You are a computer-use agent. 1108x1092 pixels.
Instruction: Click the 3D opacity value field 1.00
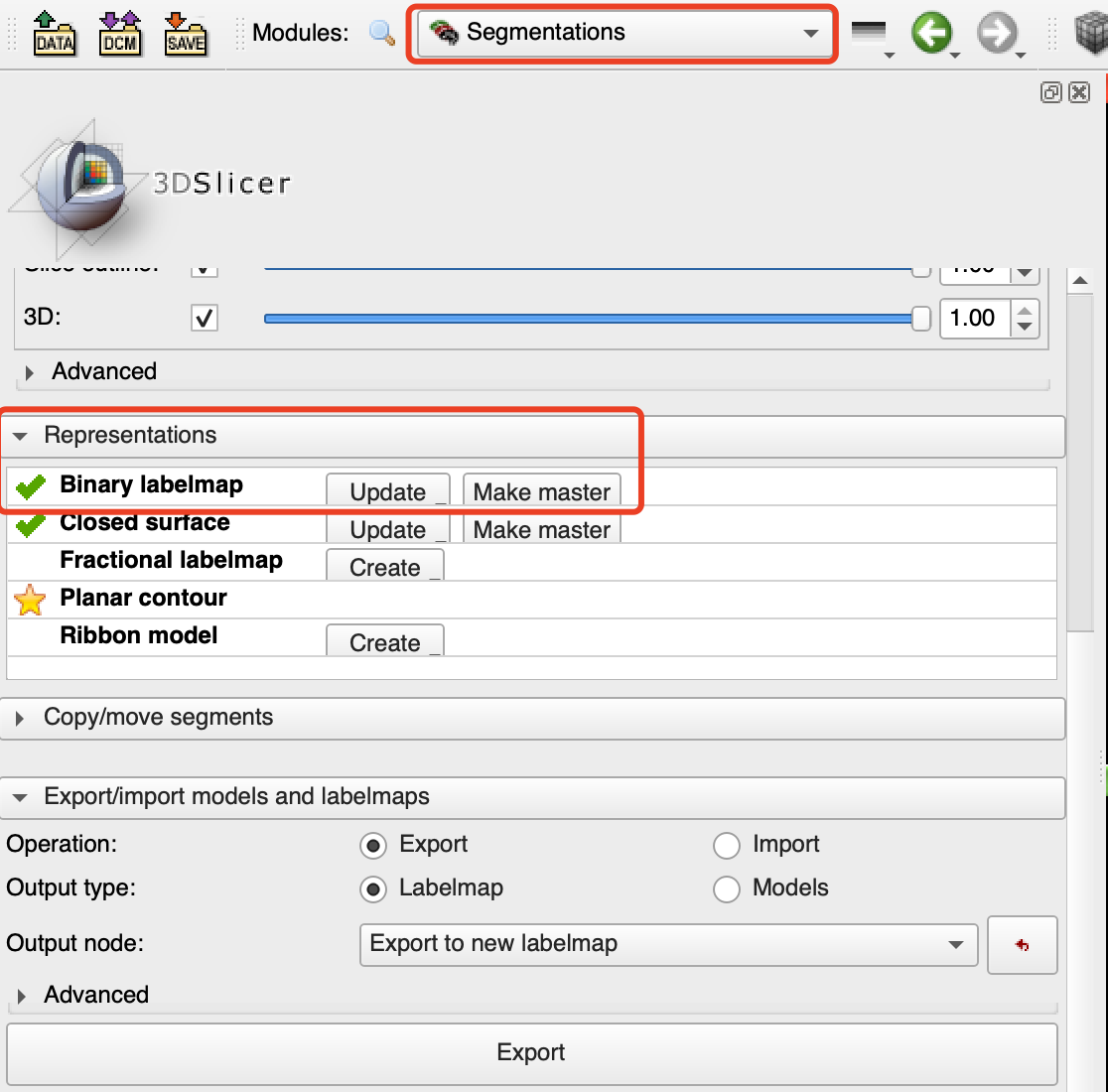pos(974,319)
